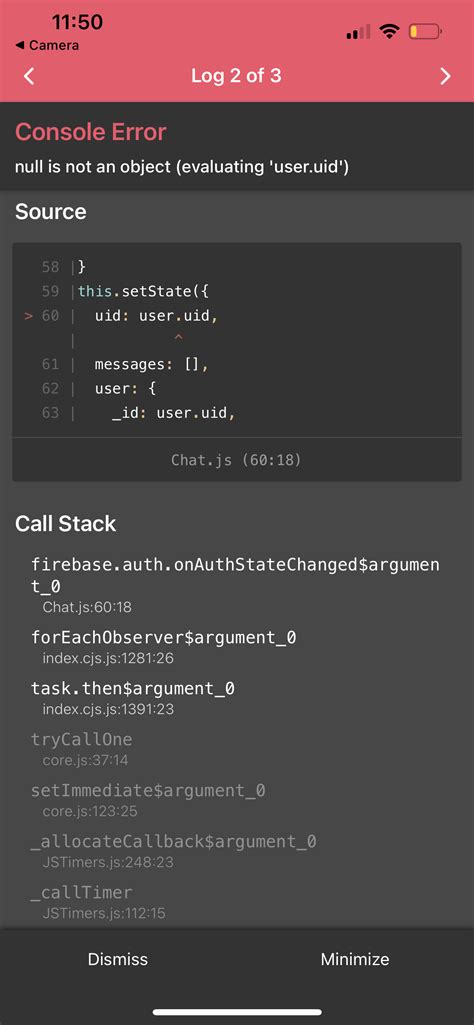Go to the previous log with left chevron
Viewport: 474px width, 1025px height.
pos(29,76)
